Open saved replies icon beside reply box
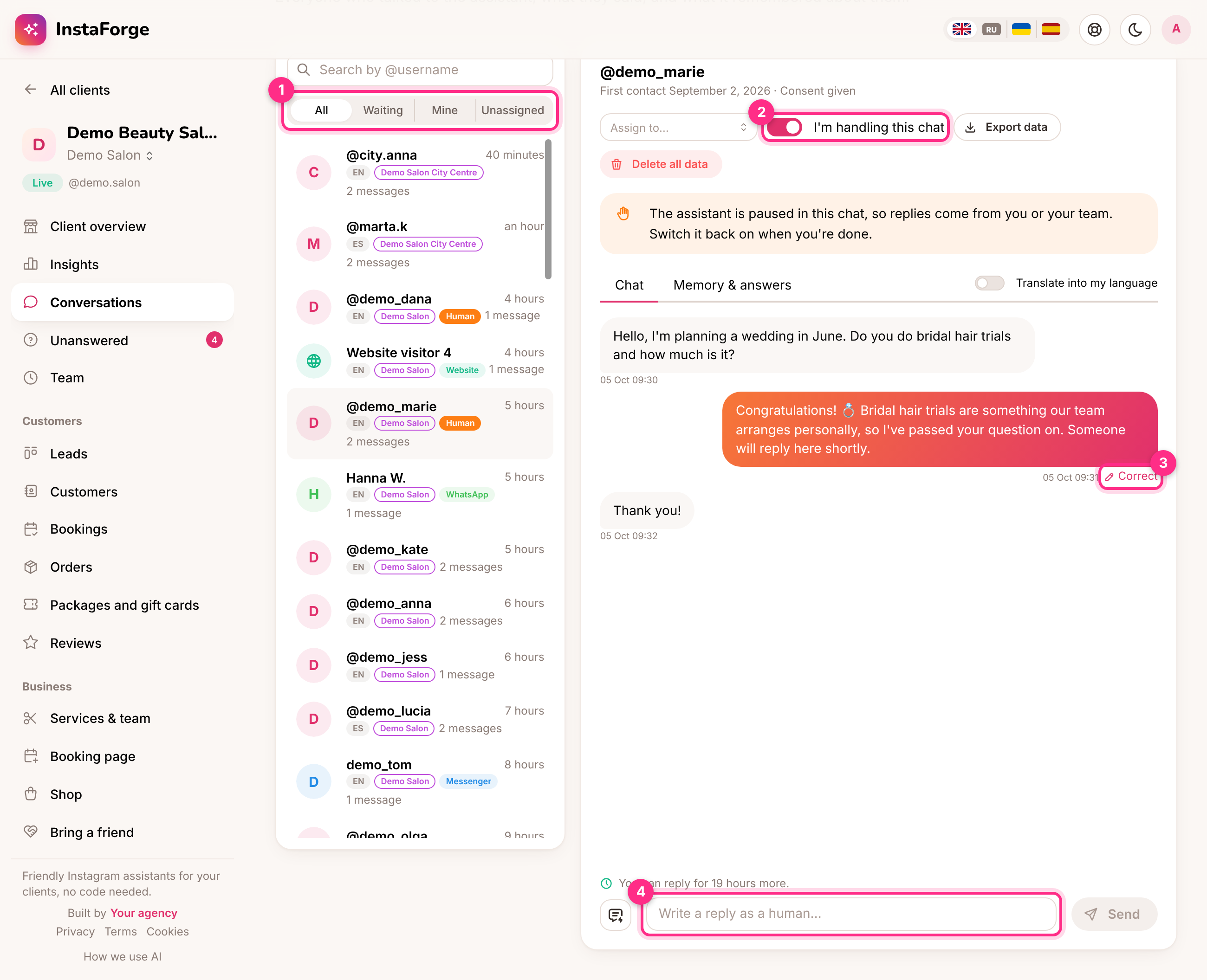 [615, 915]
